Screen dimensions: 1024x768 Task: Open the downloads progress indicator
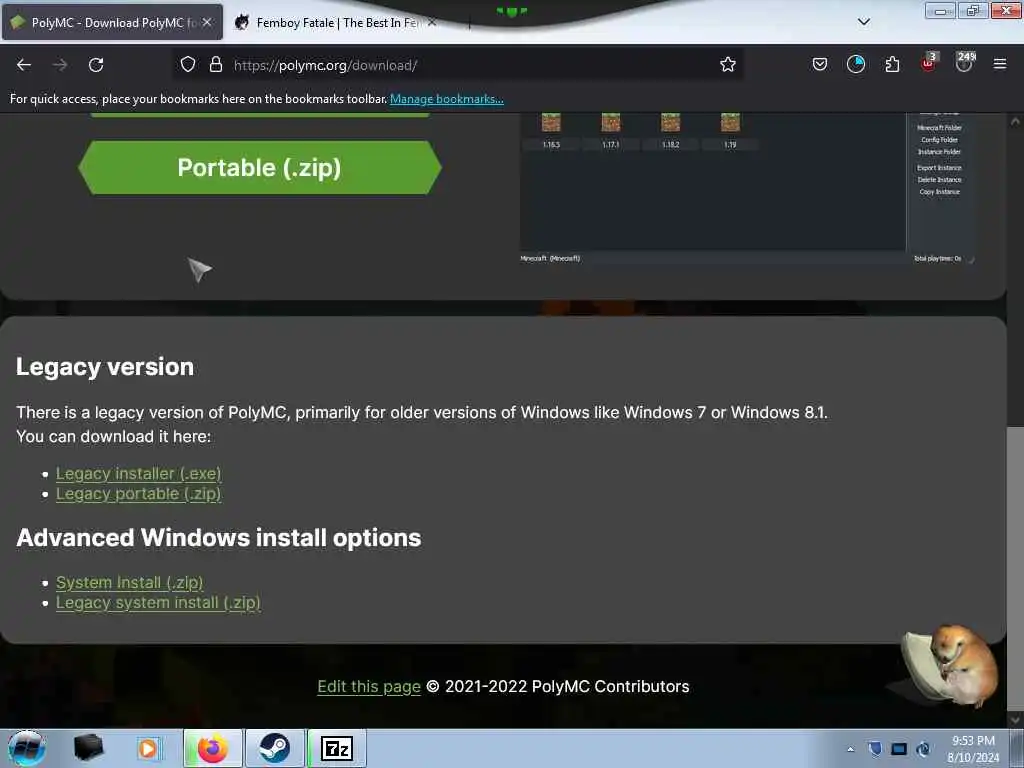856,65
